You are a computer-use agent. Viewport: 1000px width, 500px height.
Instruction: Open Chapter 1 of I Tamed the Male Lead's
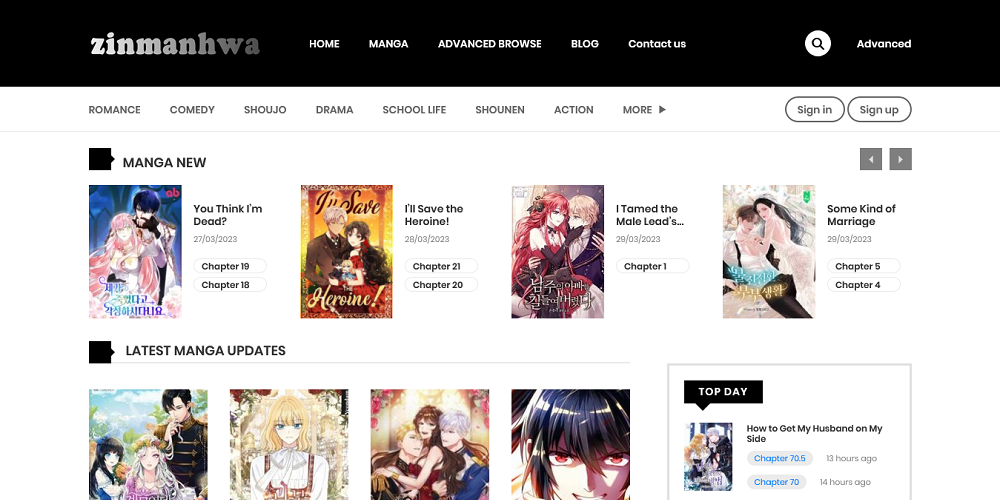pos(652,266)
